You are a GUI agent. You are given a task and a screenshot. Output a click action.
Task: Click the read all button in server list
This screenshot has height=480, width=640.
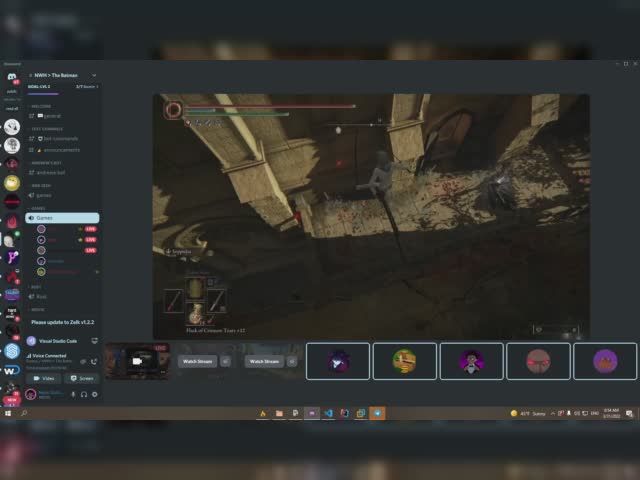tap(12, 109)
